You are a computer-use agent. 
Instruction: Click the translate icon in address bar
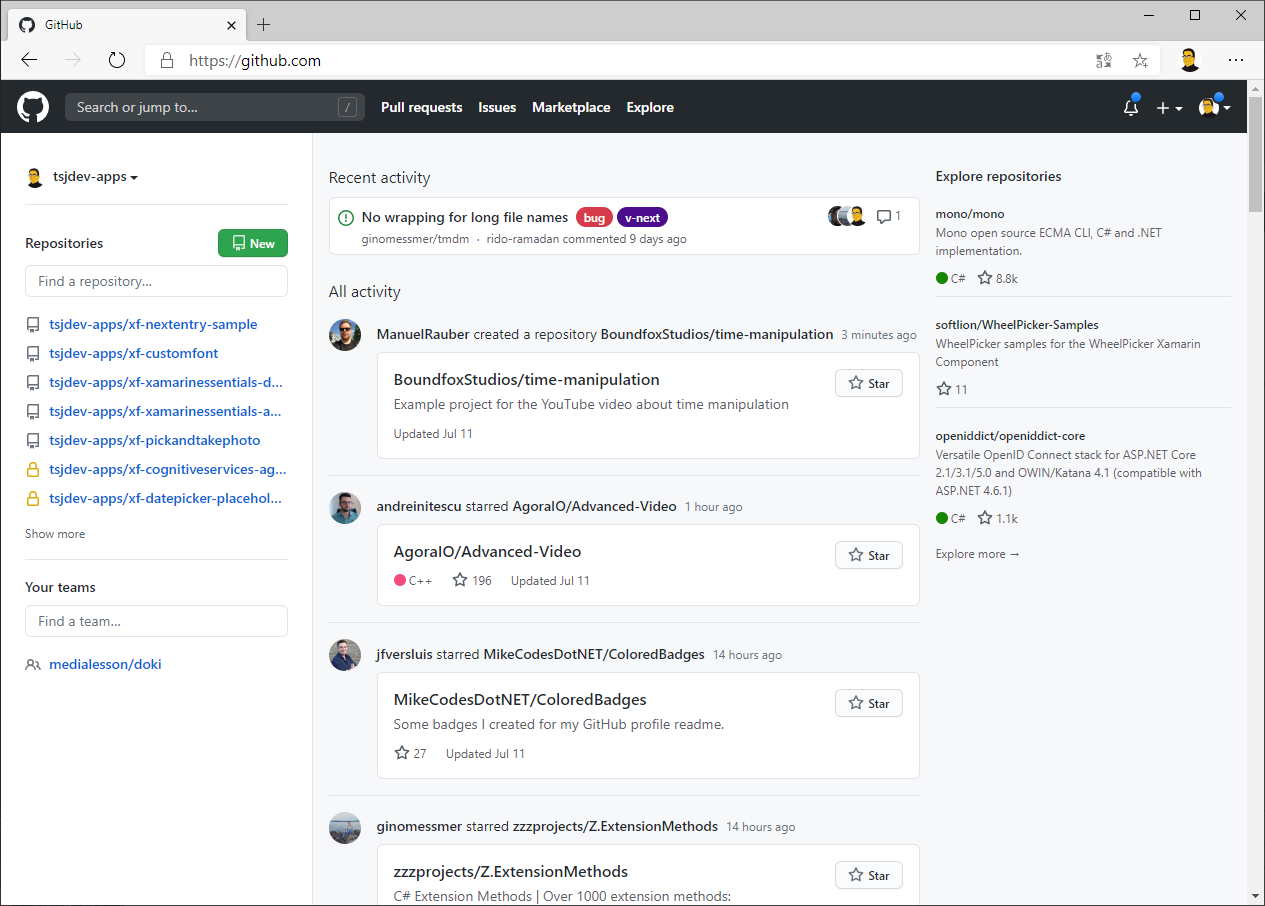[1104, 60]
